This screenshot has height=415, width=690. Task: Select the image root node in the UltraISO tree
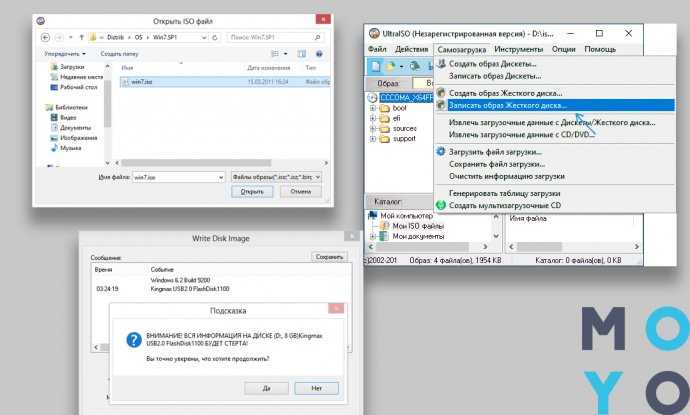tap(406, 98)
